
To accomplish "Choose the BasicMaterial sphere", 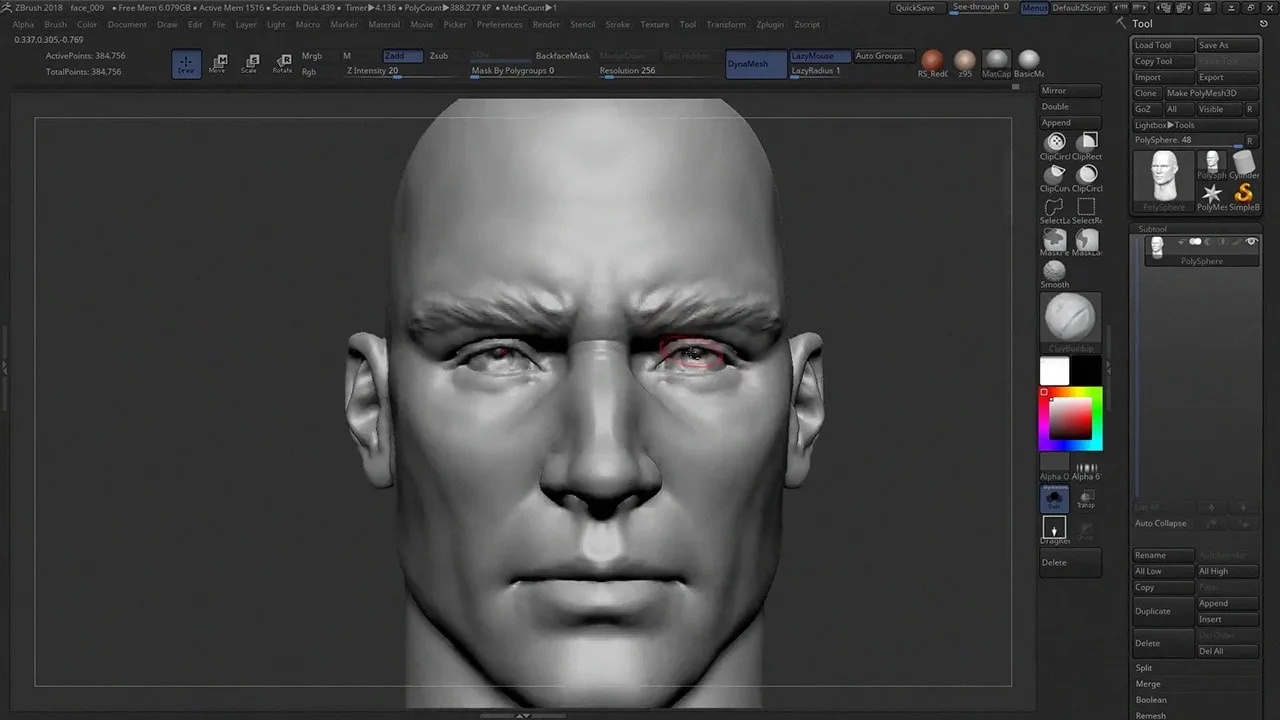I will pyautogui.click(x=1028, y=62).
